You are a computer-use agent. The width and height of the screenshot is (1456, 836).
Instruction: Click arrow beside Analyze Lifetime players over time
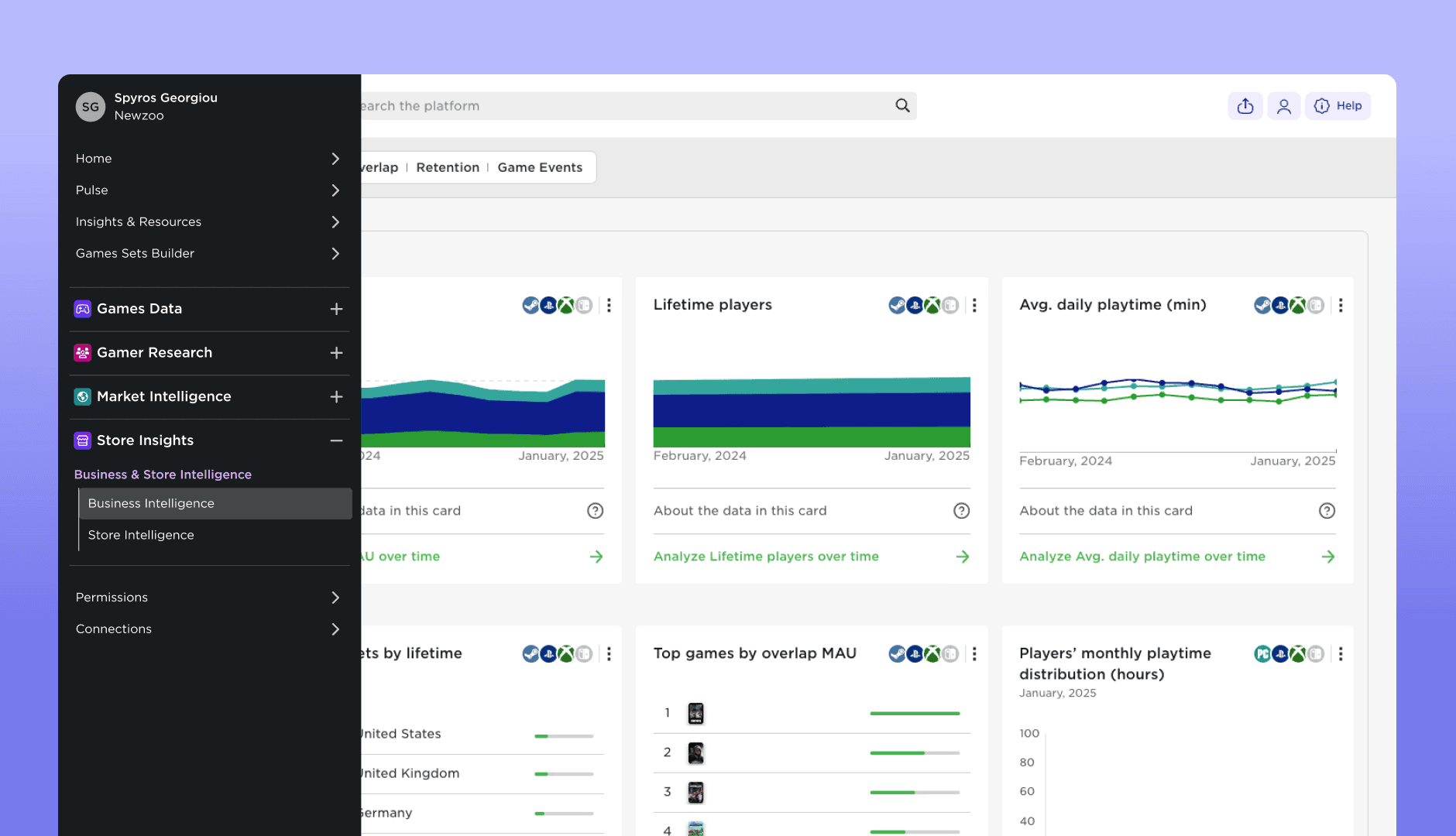(x=963, y=557)
